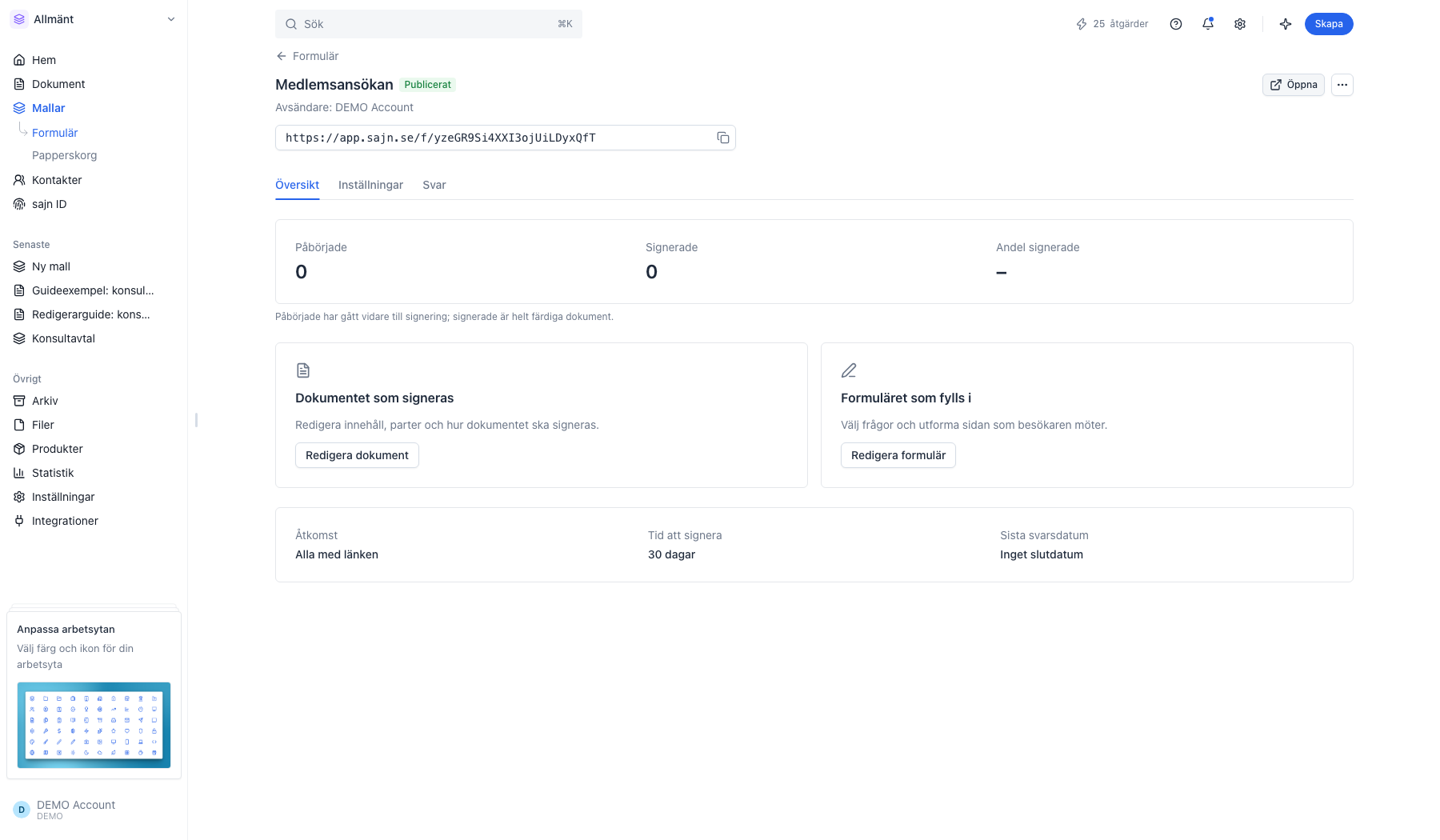The height and width of the screenshot is (840, 1440).
Task: Click Redigera dokument
Action: (x=357, y=455)
